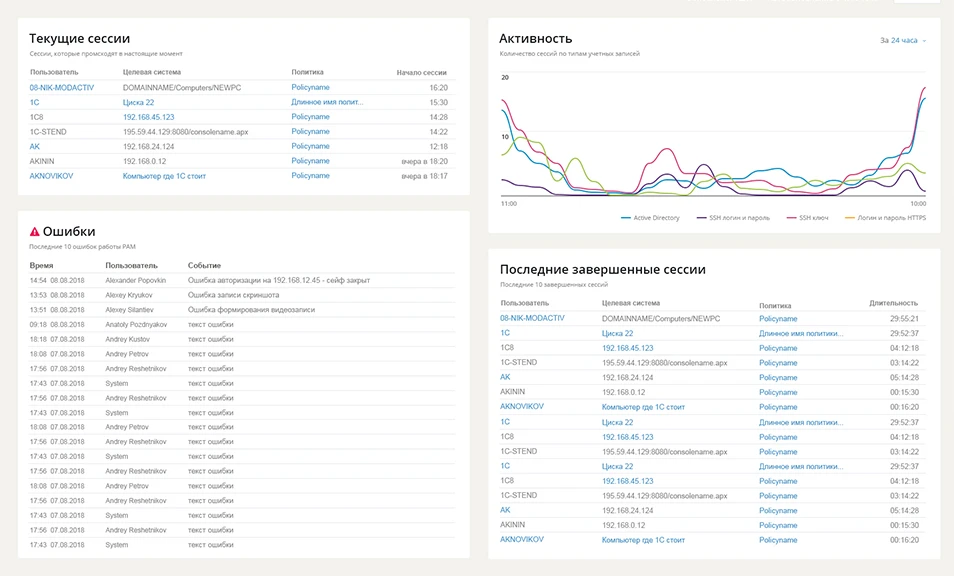The height and width of the screenshot is (576, 954).
Task: Open Policyname for session "вчера в 18:20"
Action: [310, 161]
